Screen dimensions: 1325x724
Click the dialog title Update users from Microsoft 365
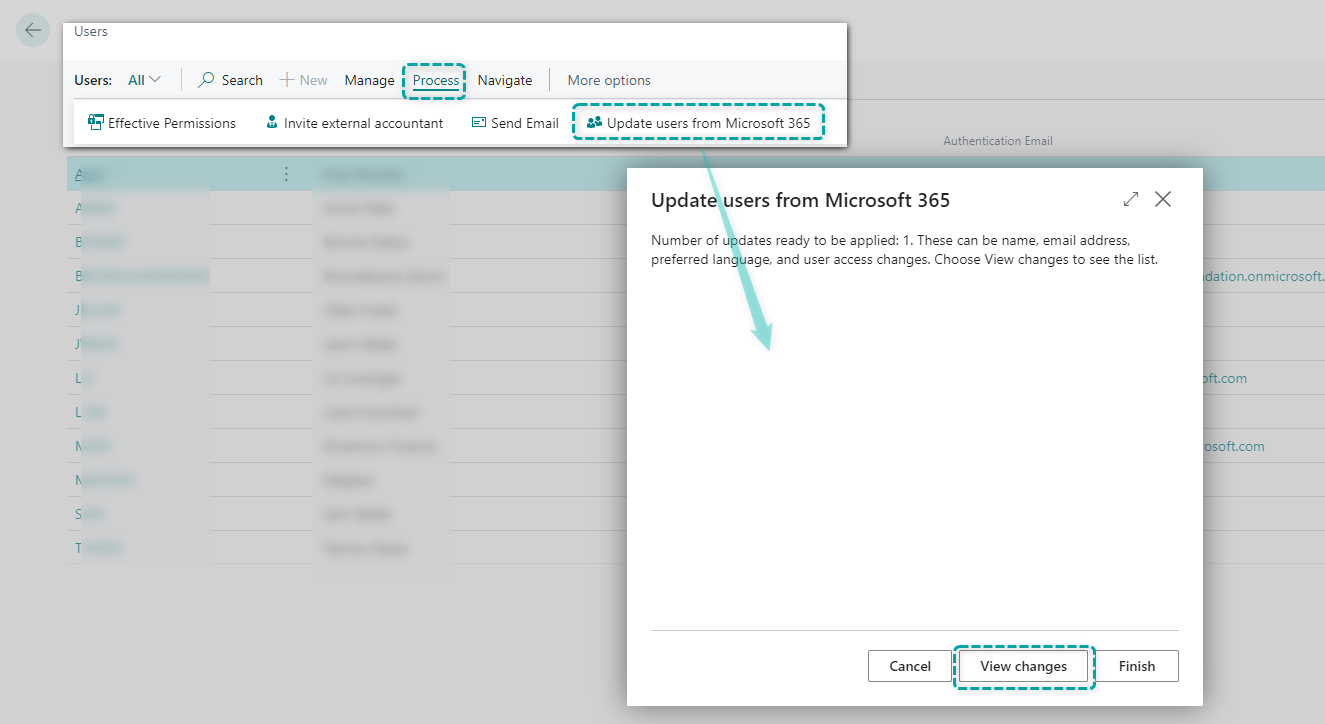click(800, 200)
